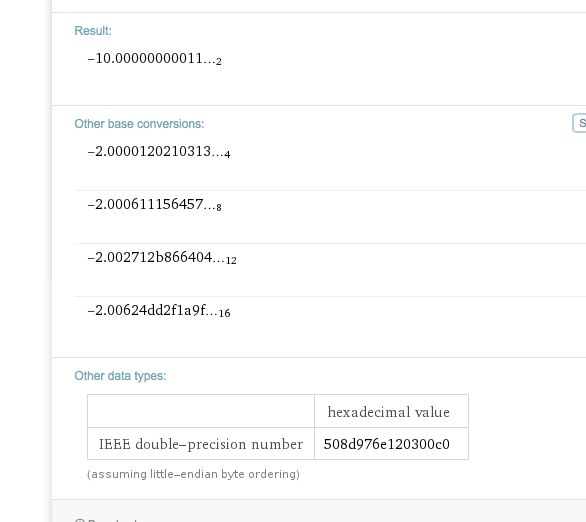This screenshot has width=586, height=522.
Task: Click the empty top-left table header cell
Action: [201, 411]
